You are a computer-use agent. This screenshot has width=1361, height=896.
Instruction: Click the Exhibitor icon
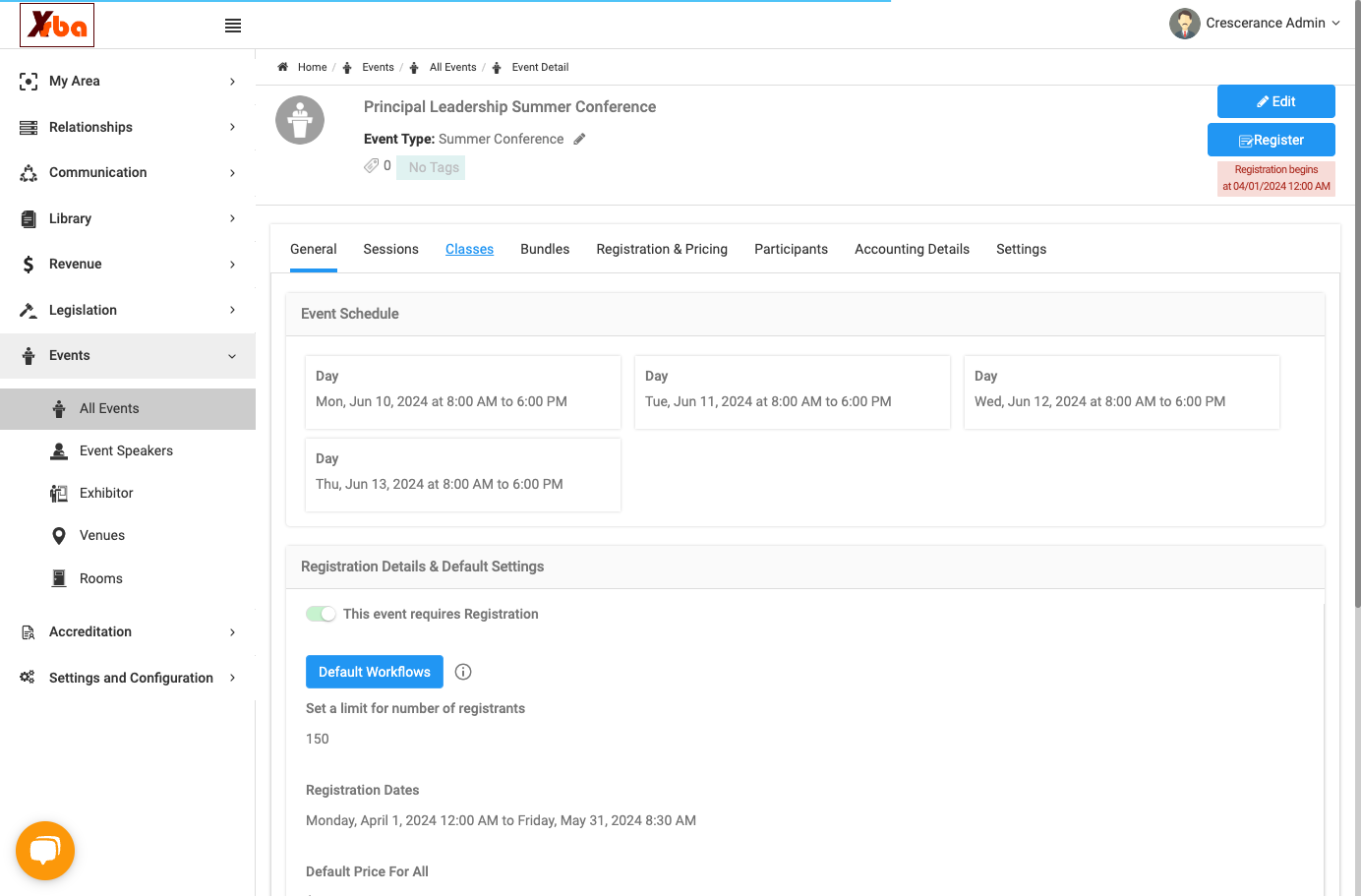(x=59, y=493)
